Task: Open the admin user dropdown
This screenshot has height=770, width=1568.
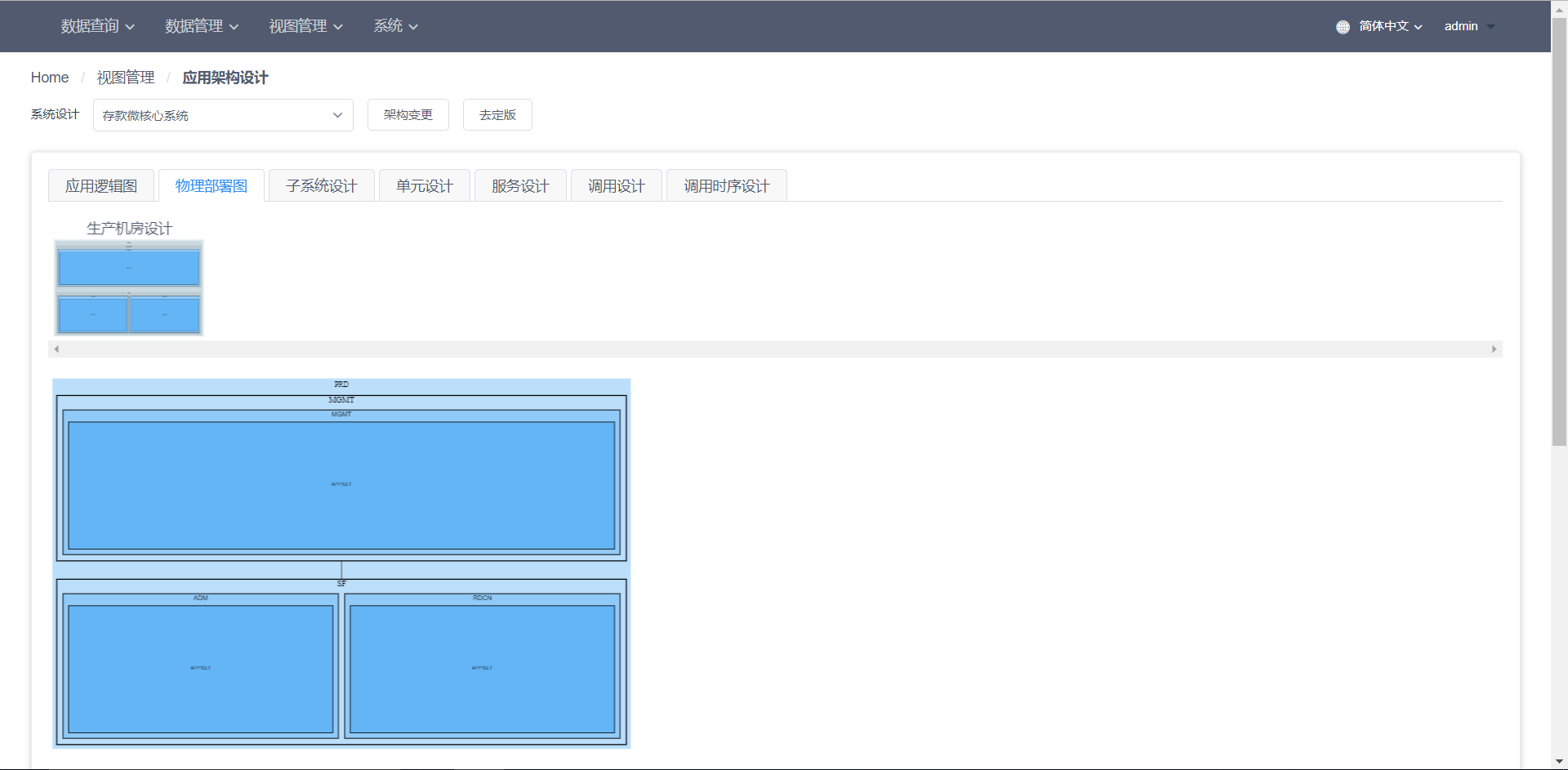Action: tap(1469, 26)
